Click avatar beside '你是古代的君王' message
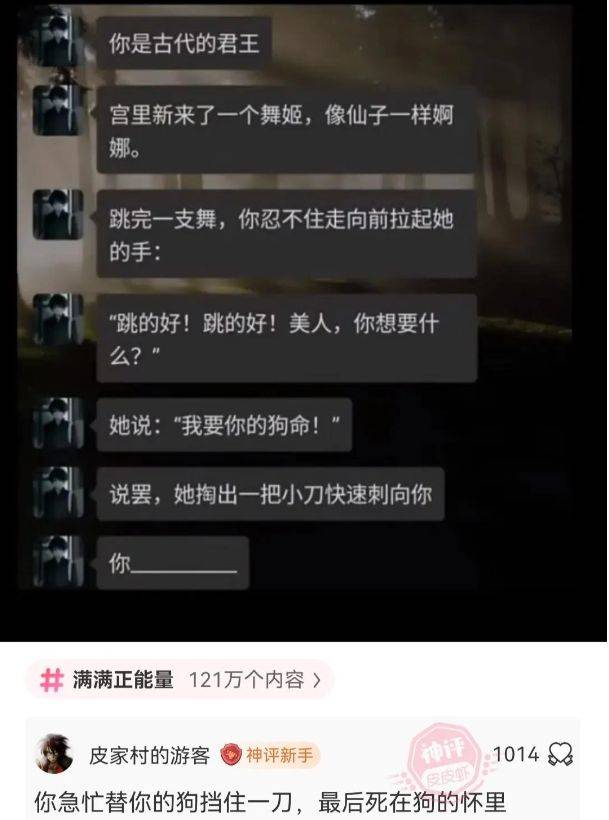The width and height of the screenshot is (609, 820). coord(58,42)
